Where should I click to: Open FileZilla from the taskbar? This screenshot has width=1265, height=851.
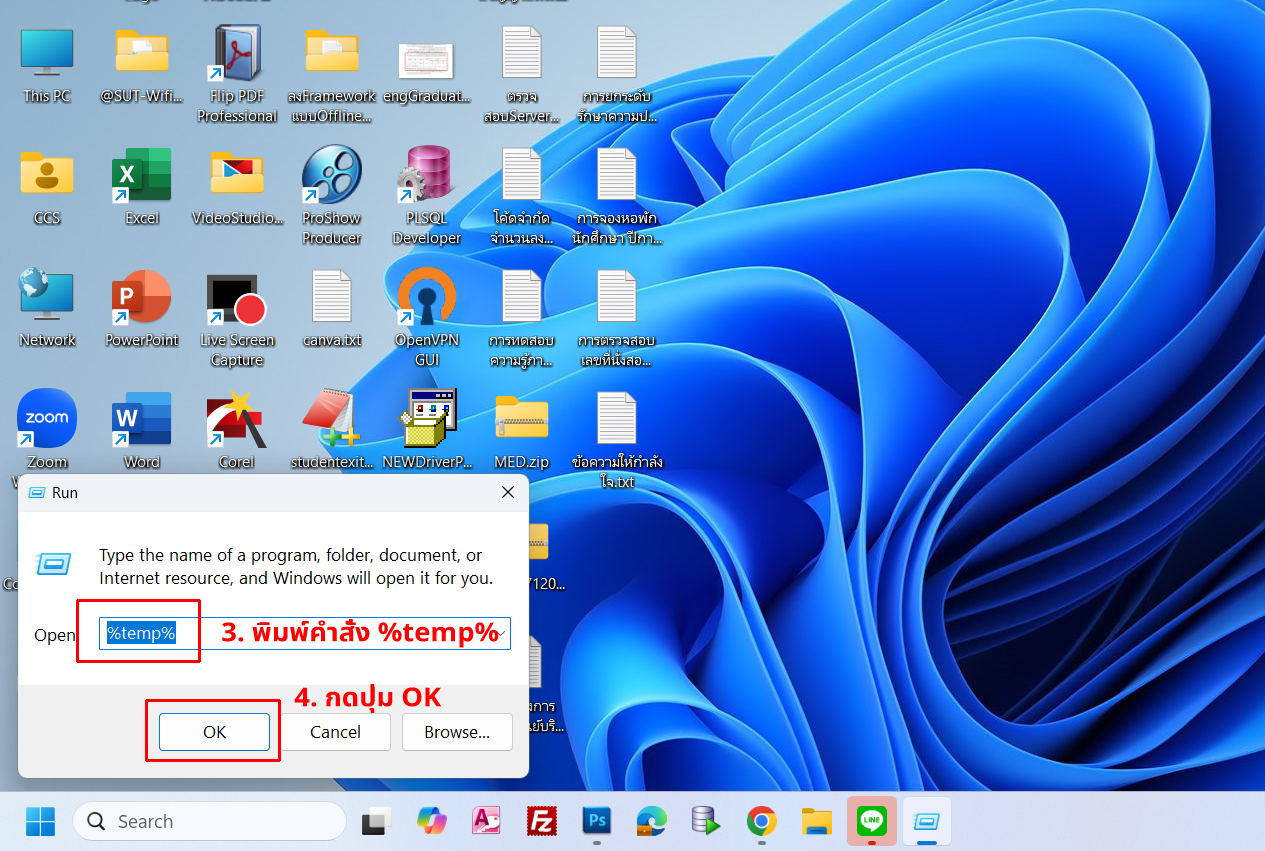coord(541,821)
